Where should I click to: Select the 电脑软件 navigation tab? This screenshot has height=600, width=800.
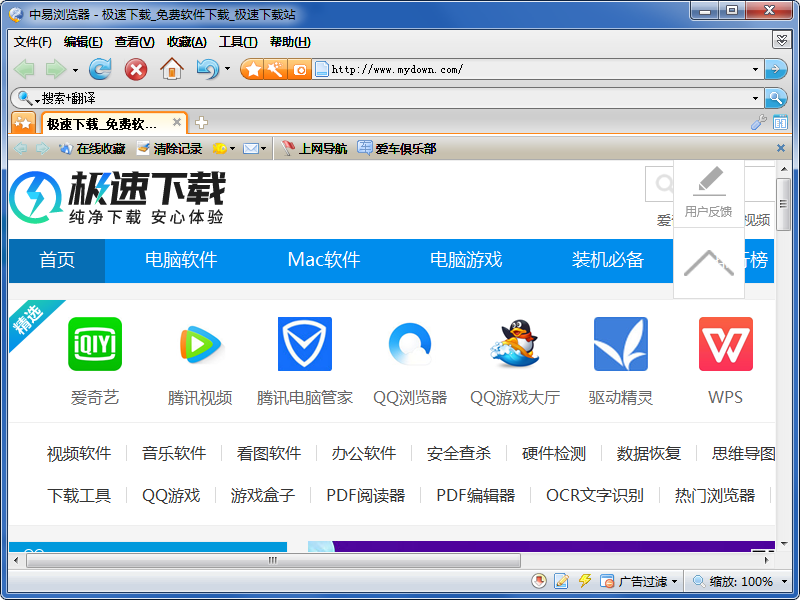pos(181,260)
